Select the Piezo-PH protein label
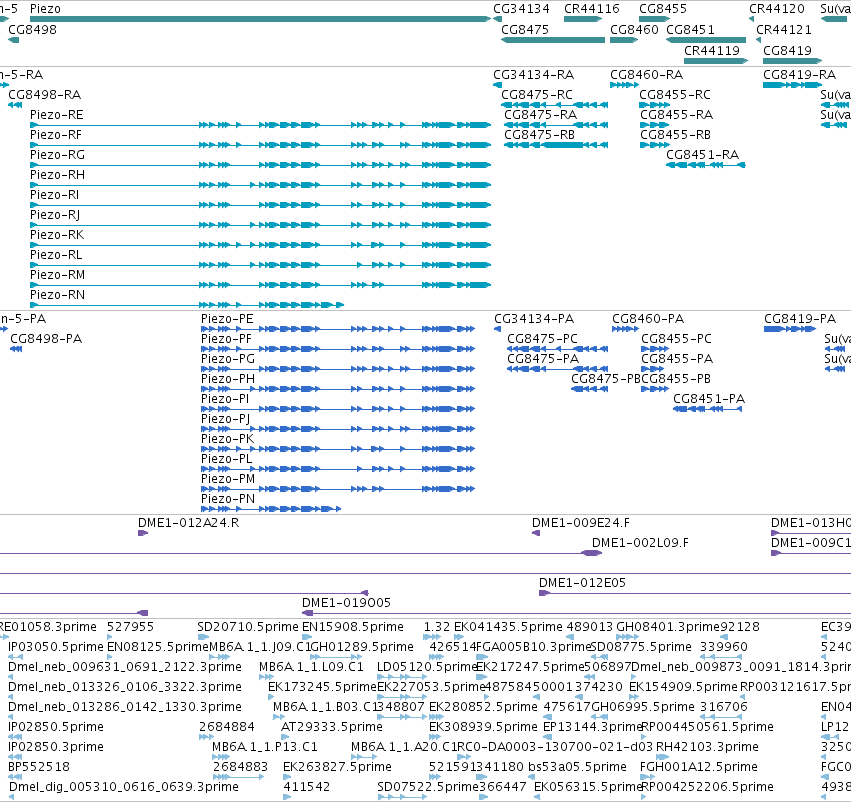The height and width of the screenshot is (802, 851). click(228, 379)
